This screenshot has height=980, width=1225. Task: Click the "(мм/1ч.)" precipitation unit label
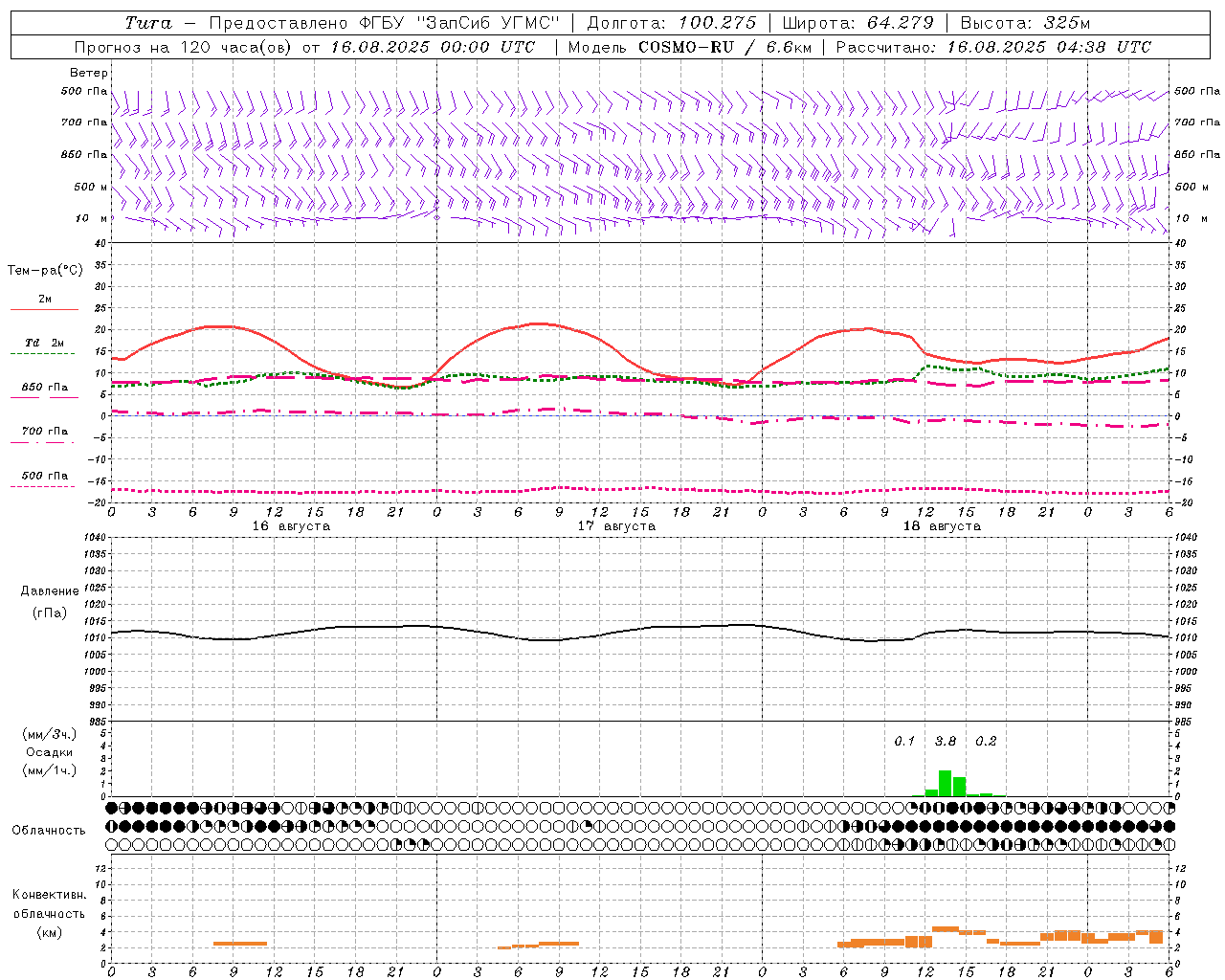(x=50, y=770)
